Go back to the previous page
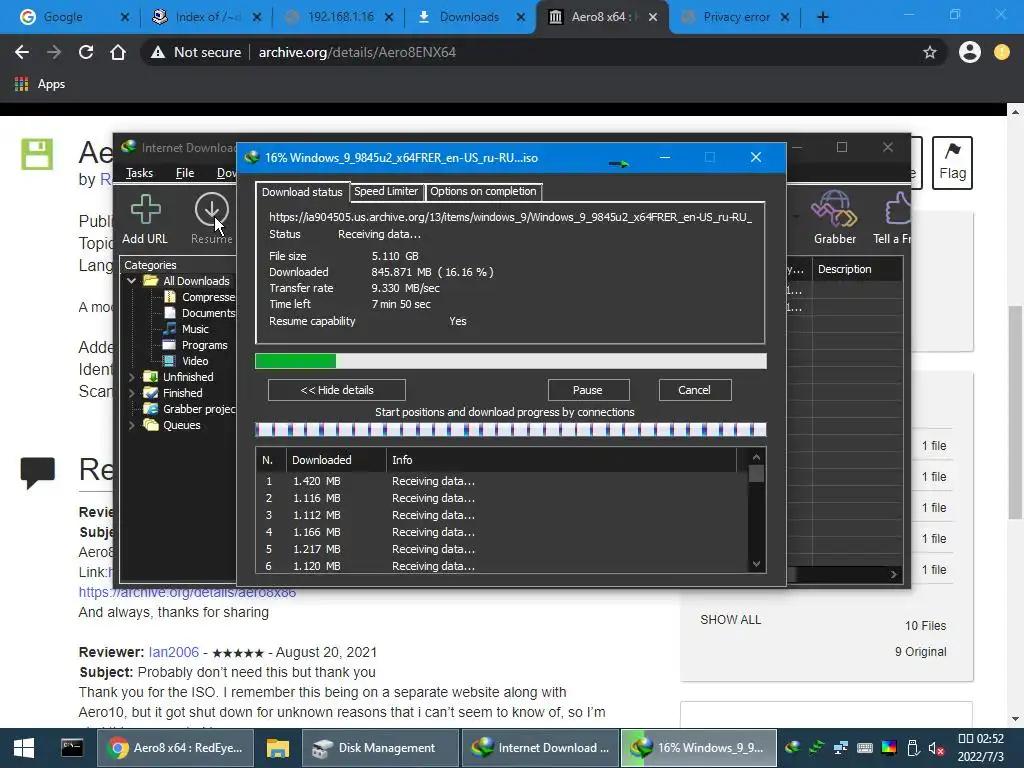Viewport: 1024px width, 768px height. (x=22, y=52)
